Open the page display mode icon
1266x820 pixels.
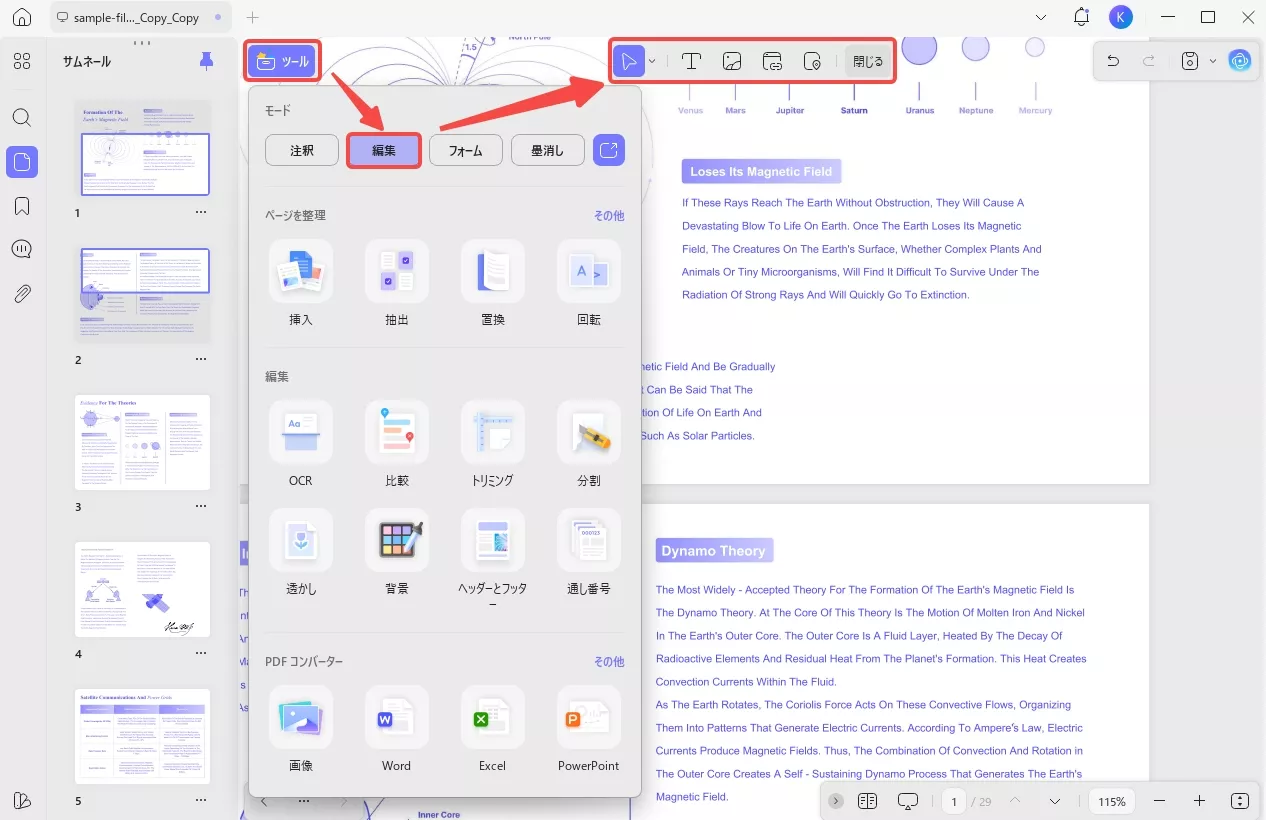click(x=867, y=801)
